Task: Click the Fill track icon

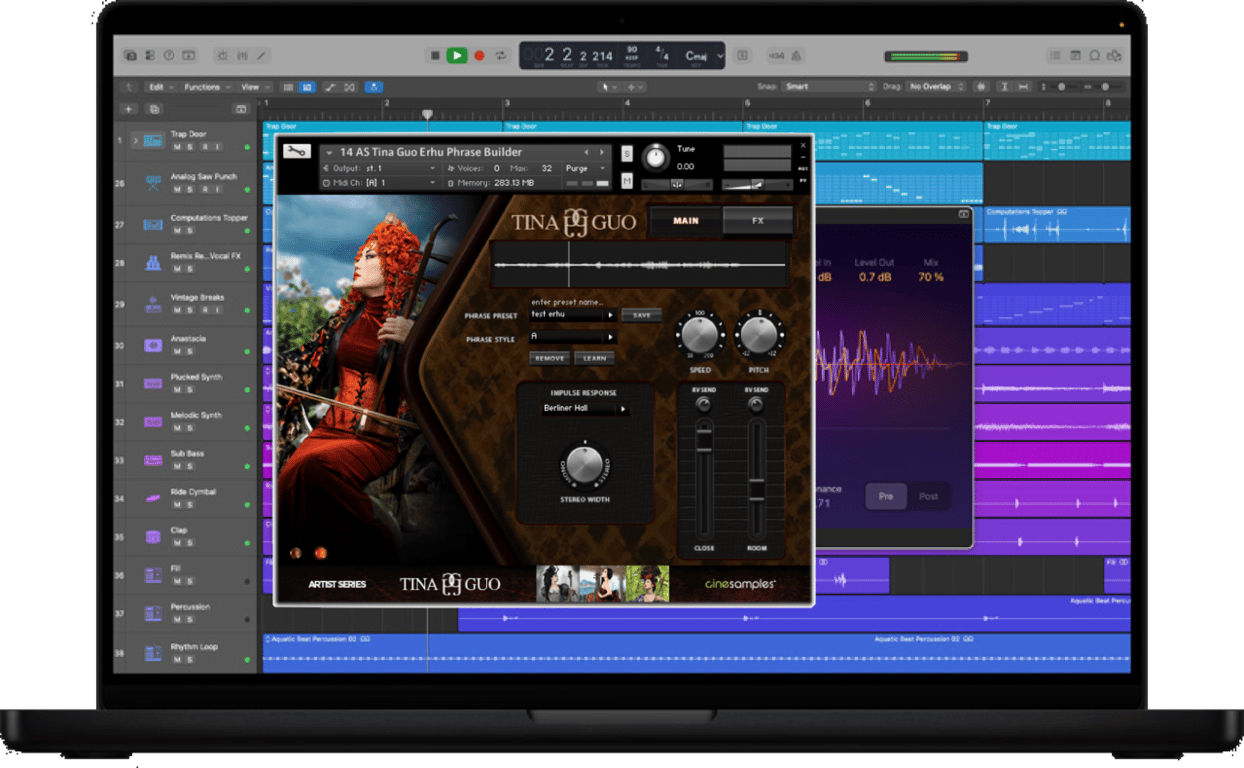Action: [153, 575]
